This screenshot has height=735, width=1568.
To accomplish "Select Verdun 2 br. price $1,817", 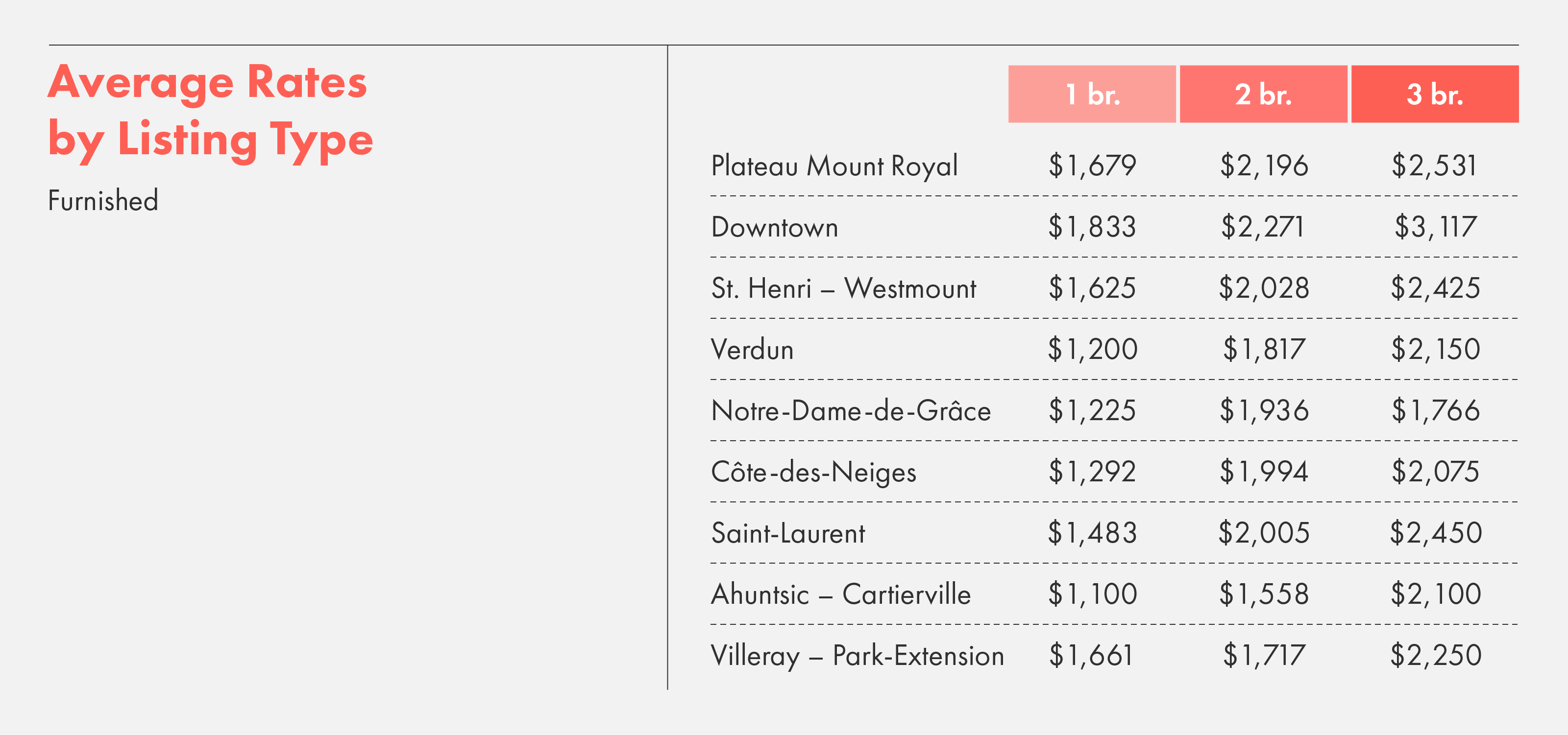I will tap(1264, 349).
